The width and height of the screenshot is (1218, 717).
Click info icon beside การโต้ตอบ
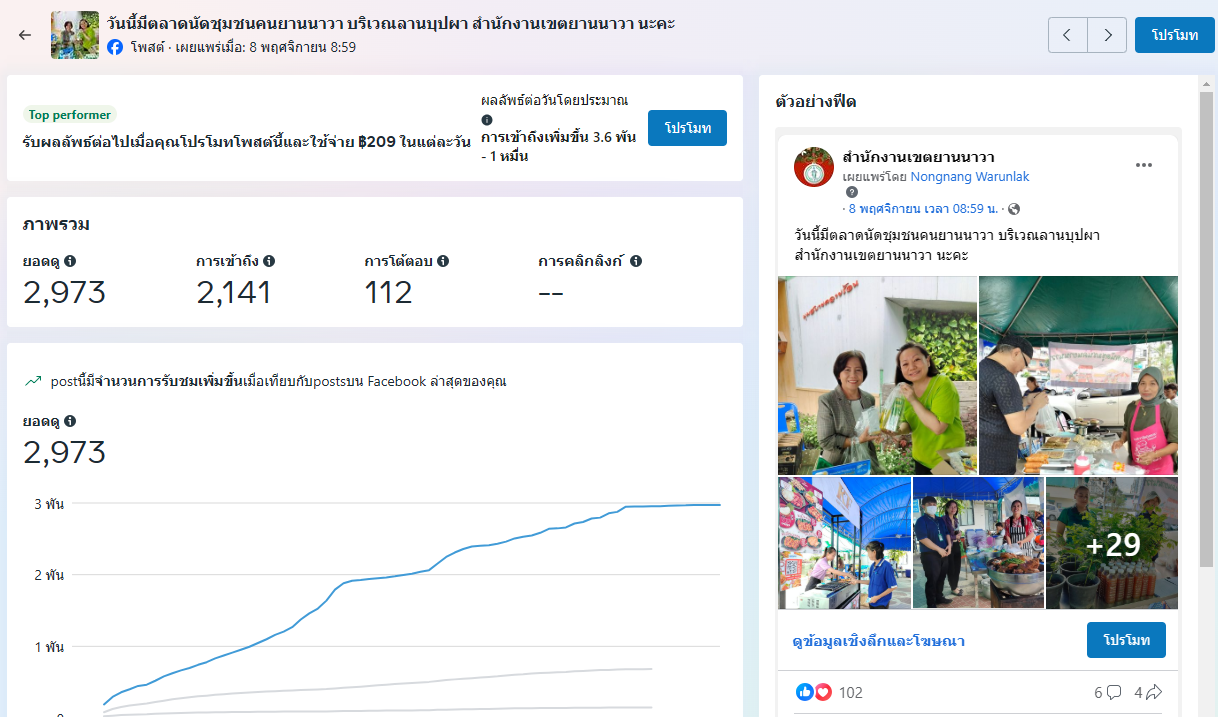(443, 261)
